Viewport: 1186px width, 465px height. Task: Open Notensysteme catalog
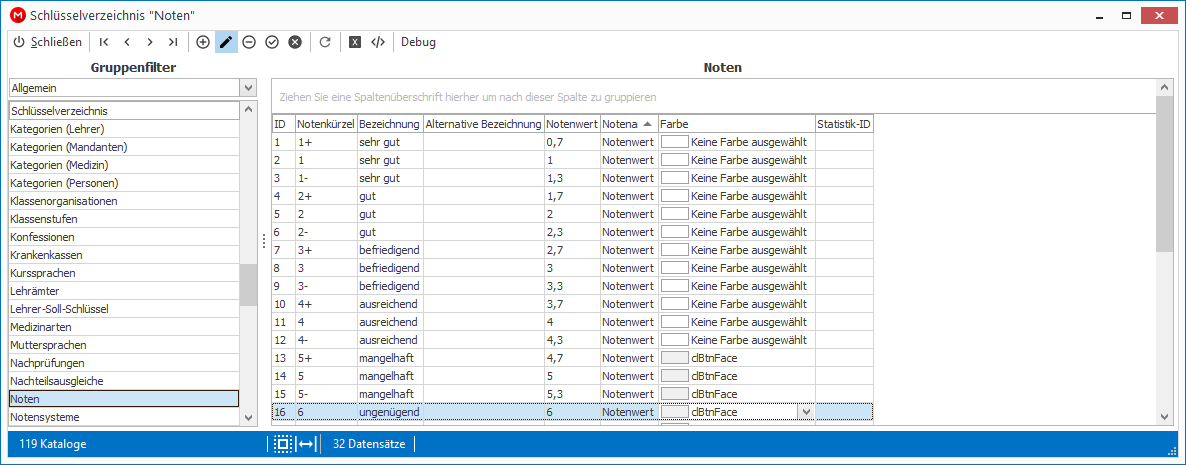(x=124, y=417)
